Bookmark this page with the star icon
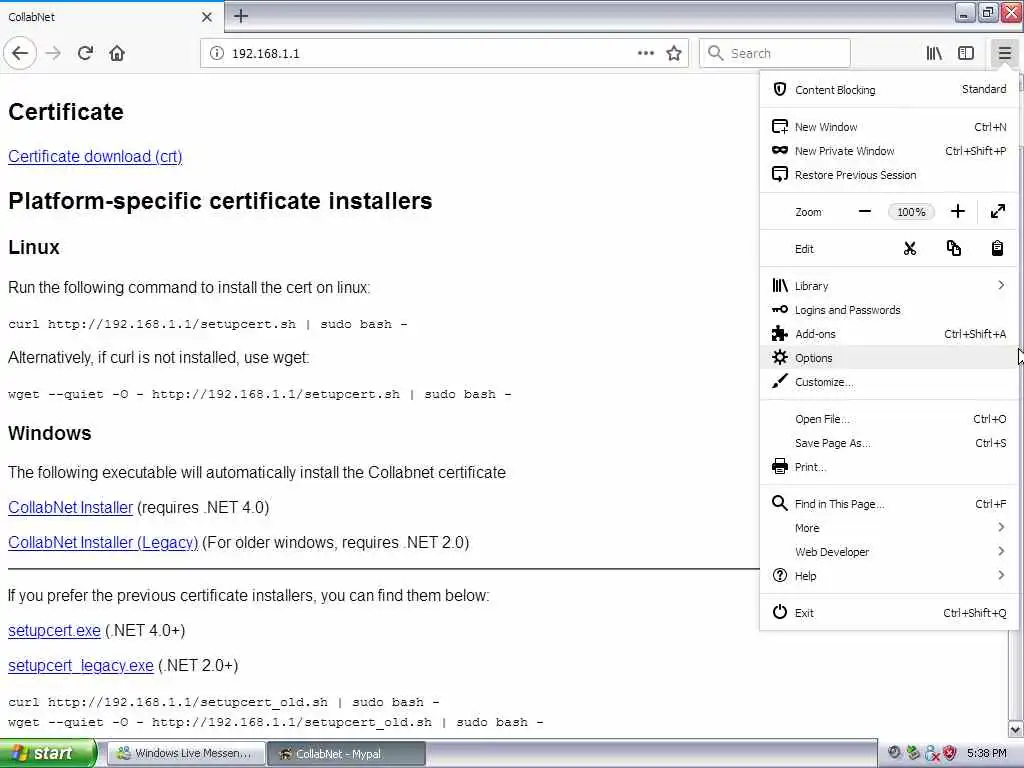Screen dimensions: 1024x768 pos(674,53)
